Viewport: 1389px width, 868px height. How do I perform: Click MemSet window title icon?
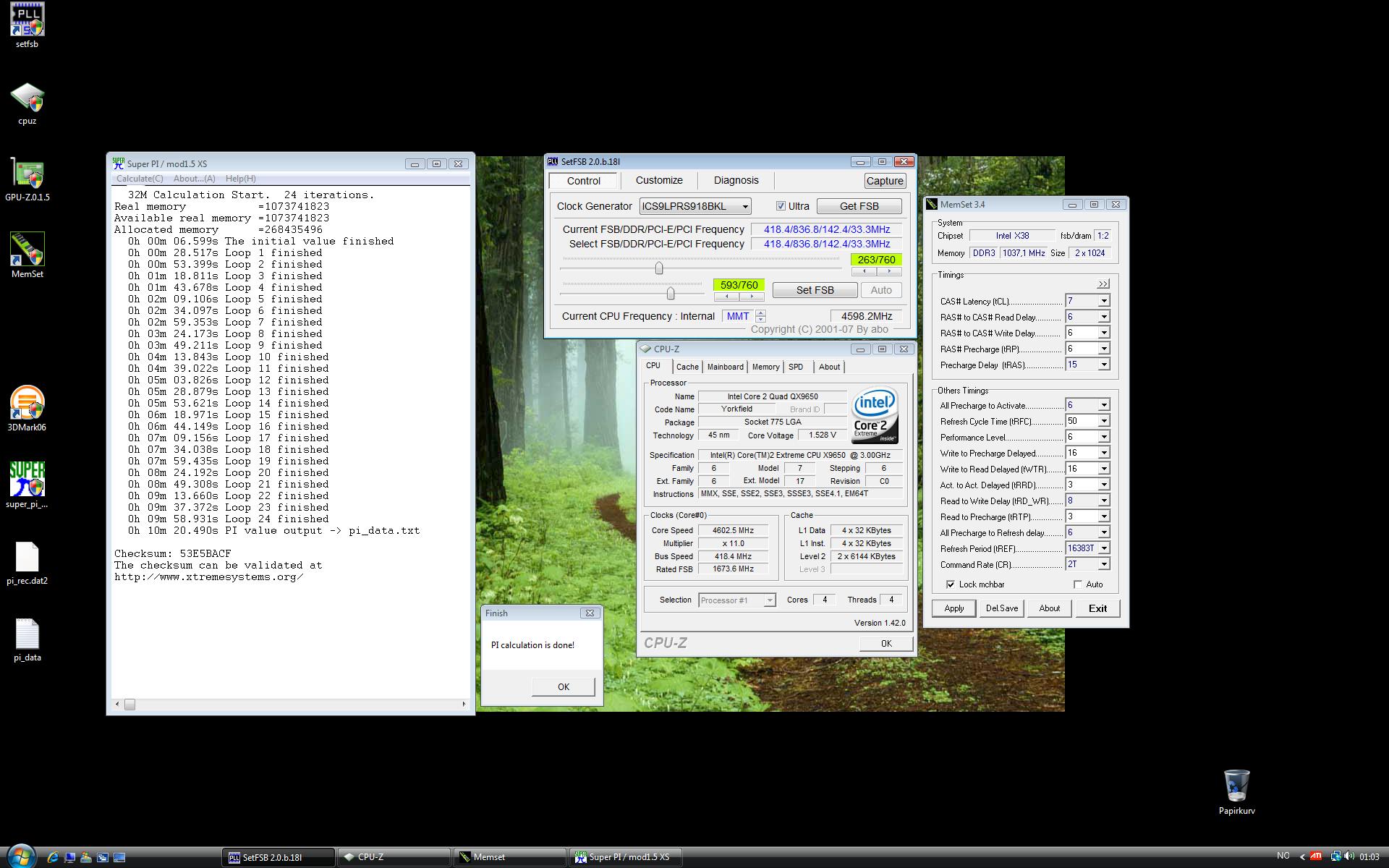coord(932,205)
